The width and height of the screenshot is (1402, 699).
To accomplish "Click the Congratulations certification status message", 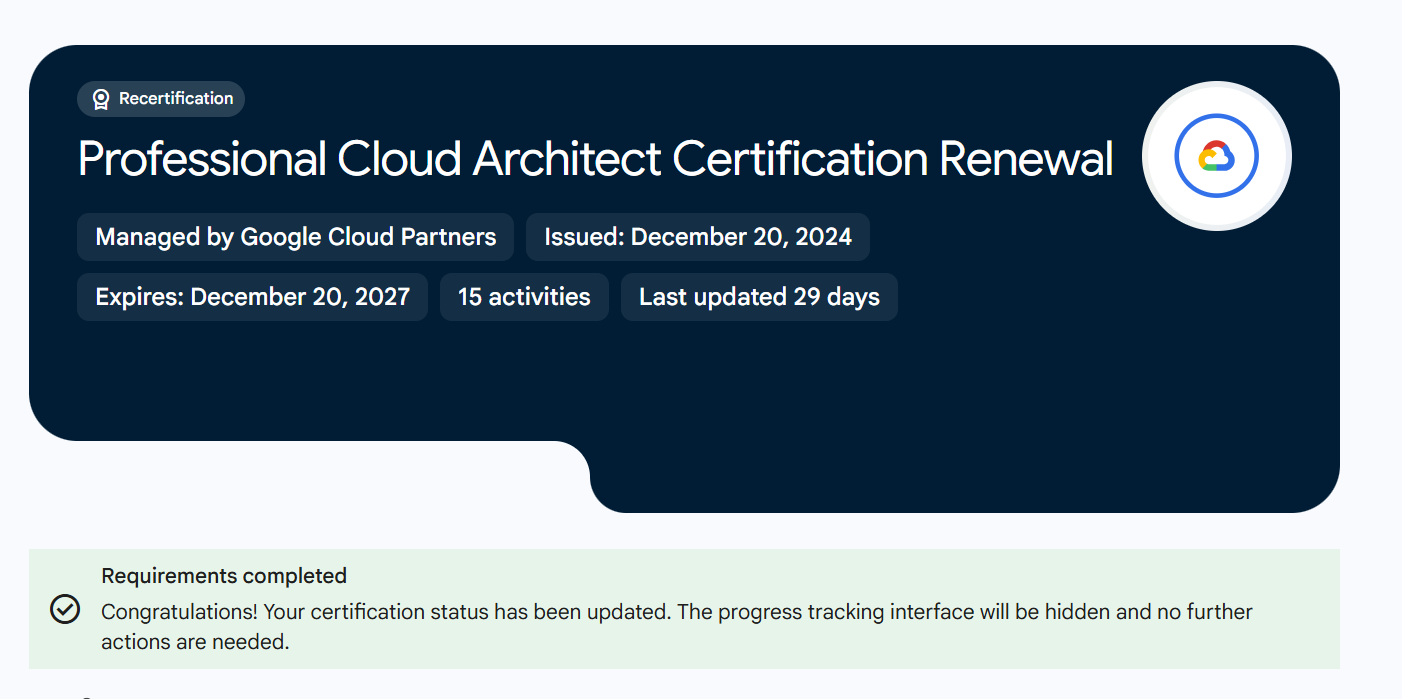I will tap(677, 626).
